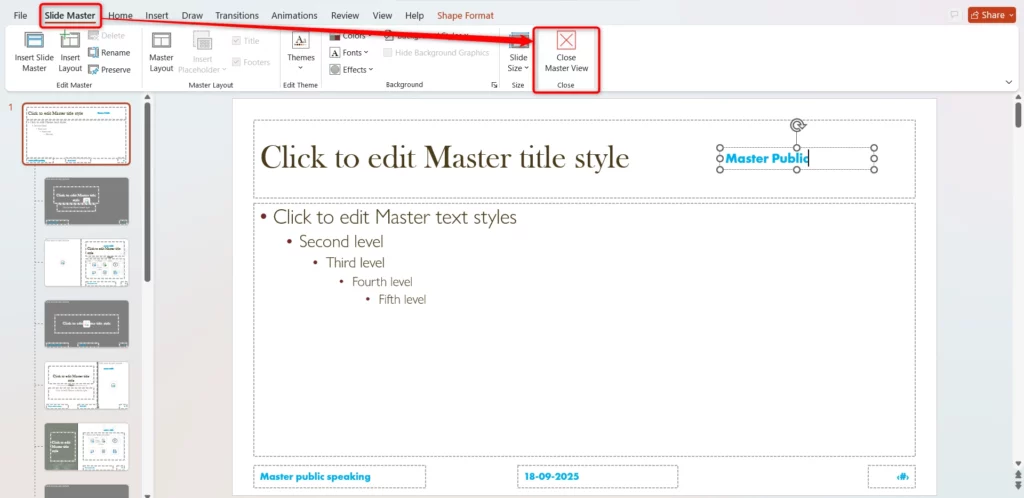
Task: Open the Themes dropdown
Action: tap(301, 50)
